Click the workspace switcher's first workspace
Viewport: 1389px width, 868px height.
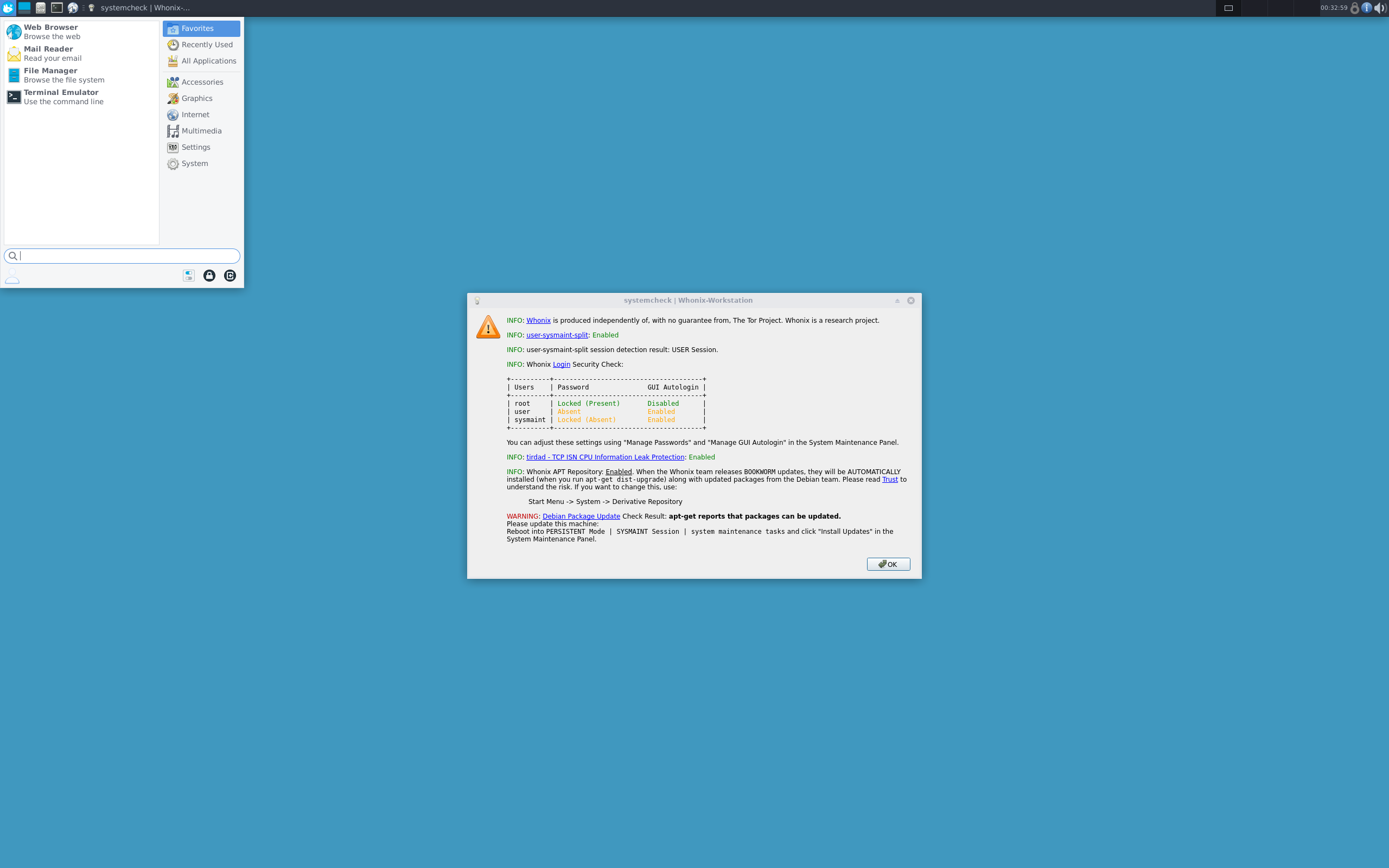[1228, 8]
